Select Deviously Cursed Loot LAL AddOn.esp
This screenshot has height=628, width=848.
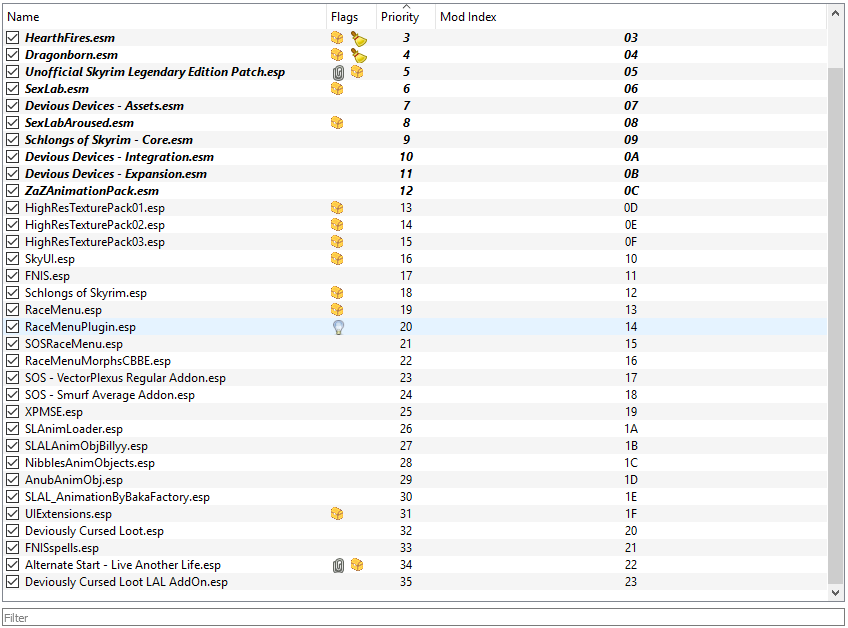click(x=126, y=582)
